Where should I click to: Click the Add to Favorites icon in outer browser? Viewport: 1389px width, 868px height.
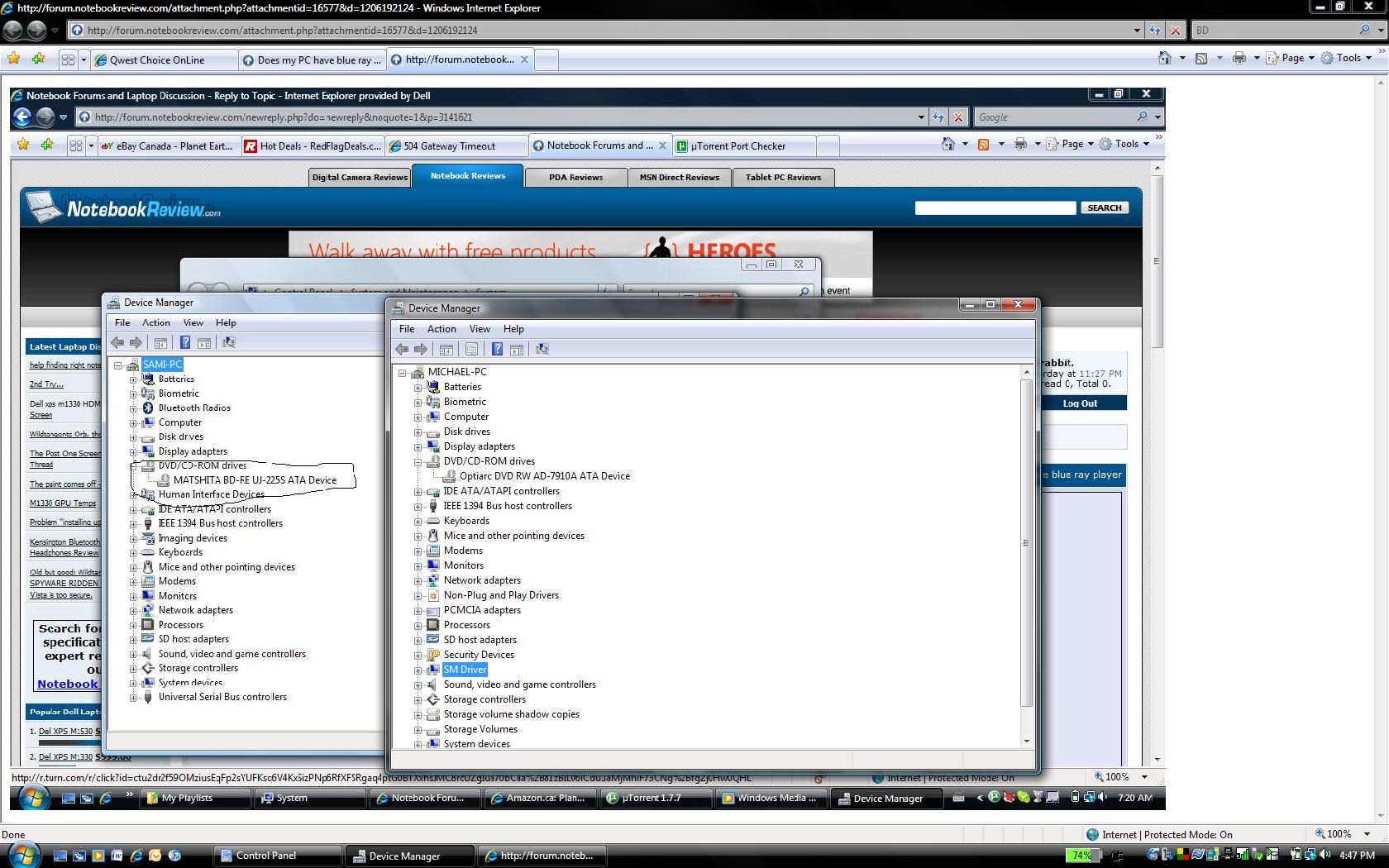38,59
